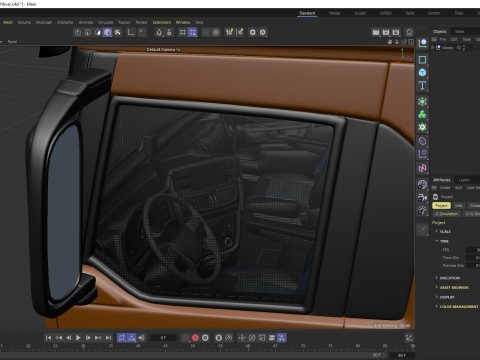Screen dimensions: 480x360
Task: Expand the DISPLAY section
Action: click(x=437, y=297)
